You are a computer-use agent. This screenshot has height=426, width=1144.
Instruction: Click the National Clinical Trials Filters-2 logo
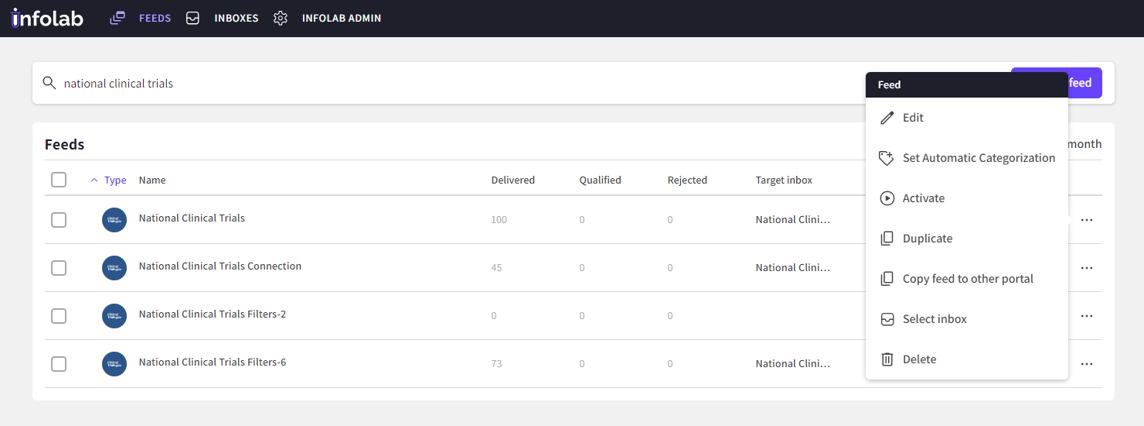[115, 316]
